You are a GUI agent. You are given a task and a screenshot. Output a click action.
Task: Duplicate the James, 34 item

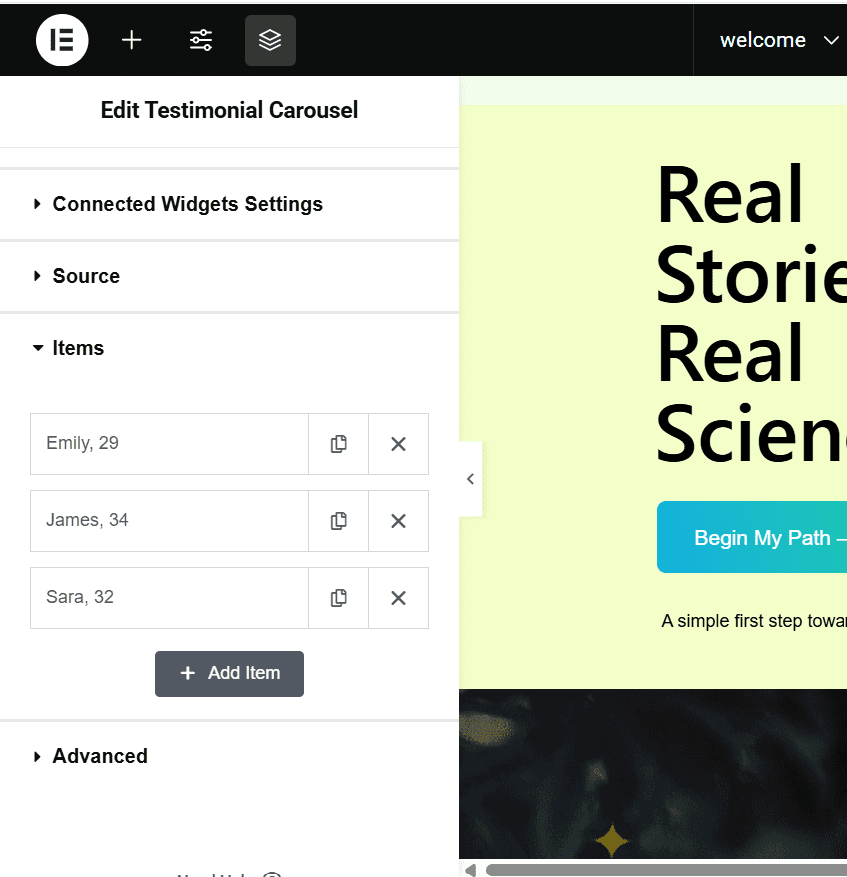coord(339,521)
